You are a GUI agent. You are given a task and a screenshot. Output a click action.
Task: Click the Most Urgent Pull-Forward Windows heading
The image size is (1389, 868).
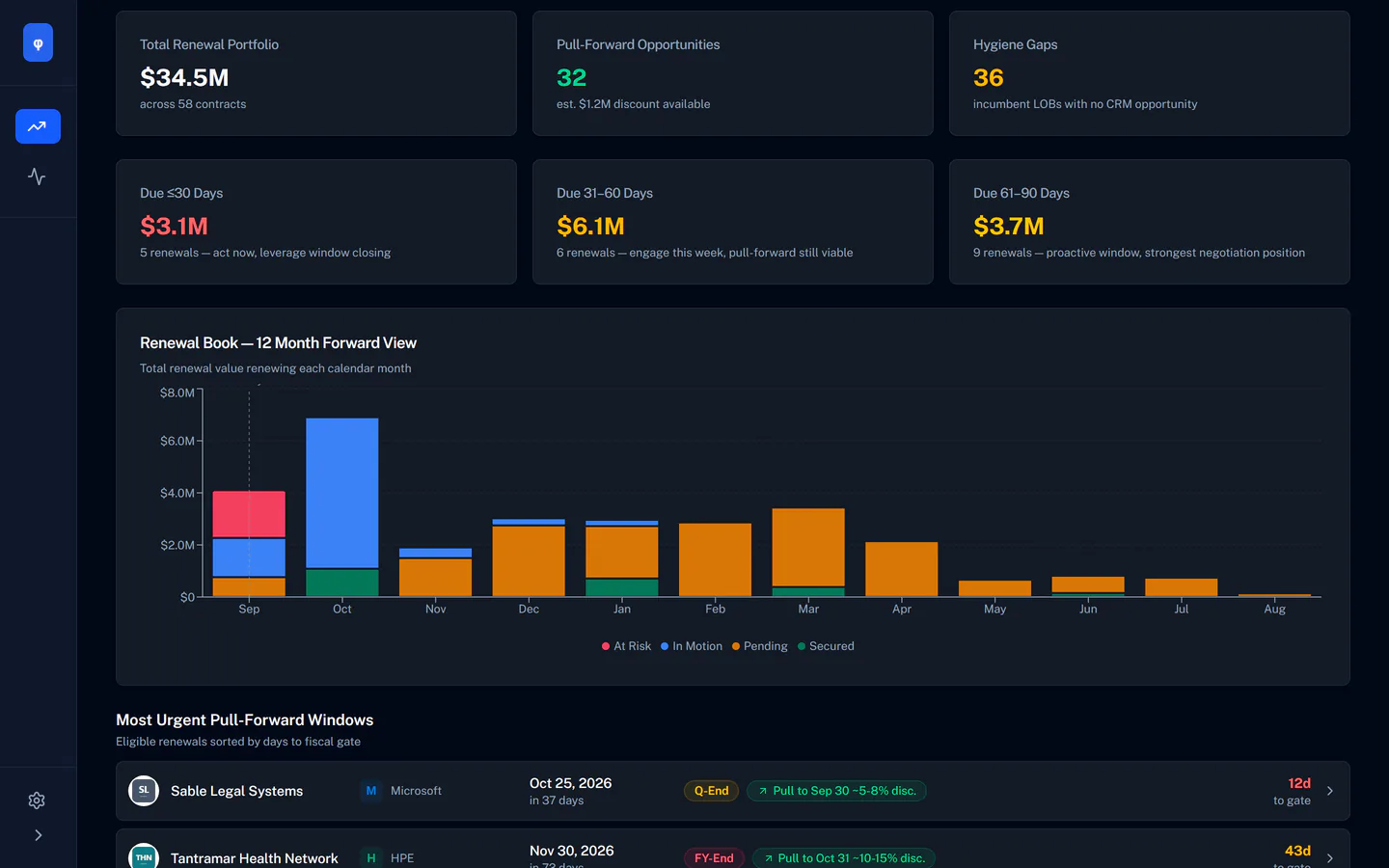click(245, 720)
